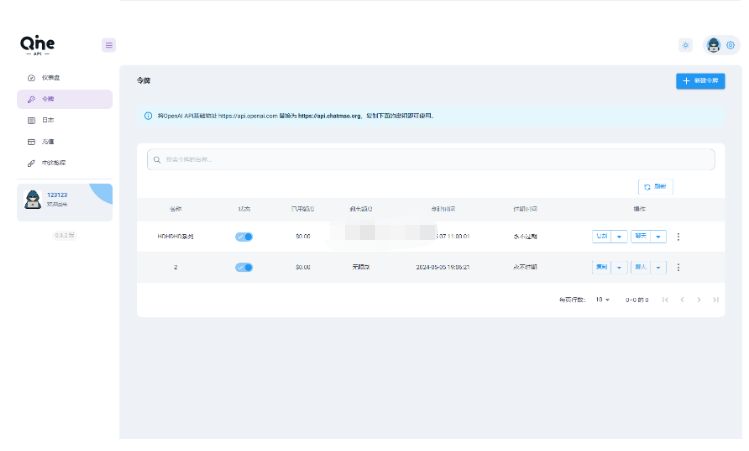Image resolution: width=749 pixels, height=451 pixels.
Task: Toggle the status switch for HDHDHD token
Action: tap(244, 237)
